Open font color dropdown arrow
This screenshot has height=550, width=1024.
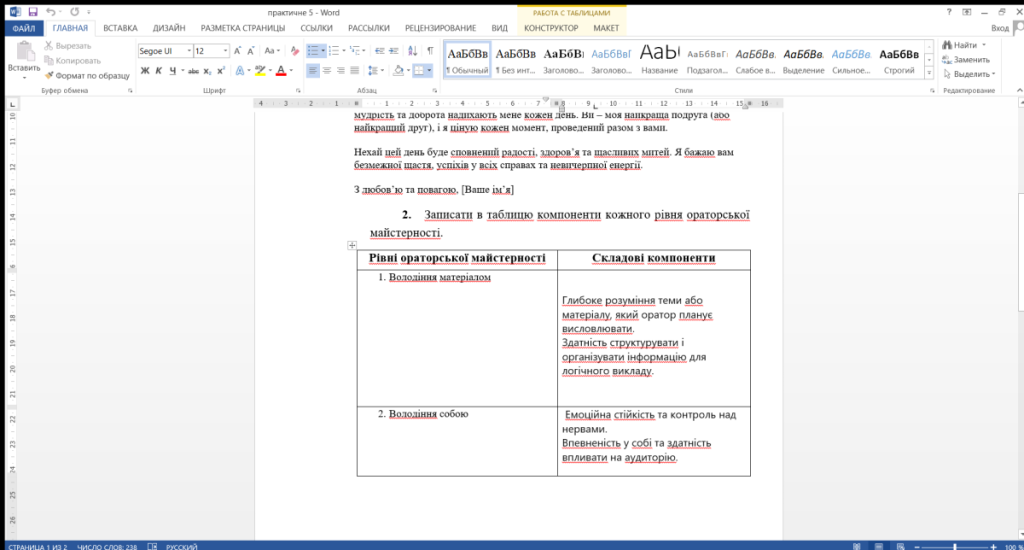(x=291, y=71)
